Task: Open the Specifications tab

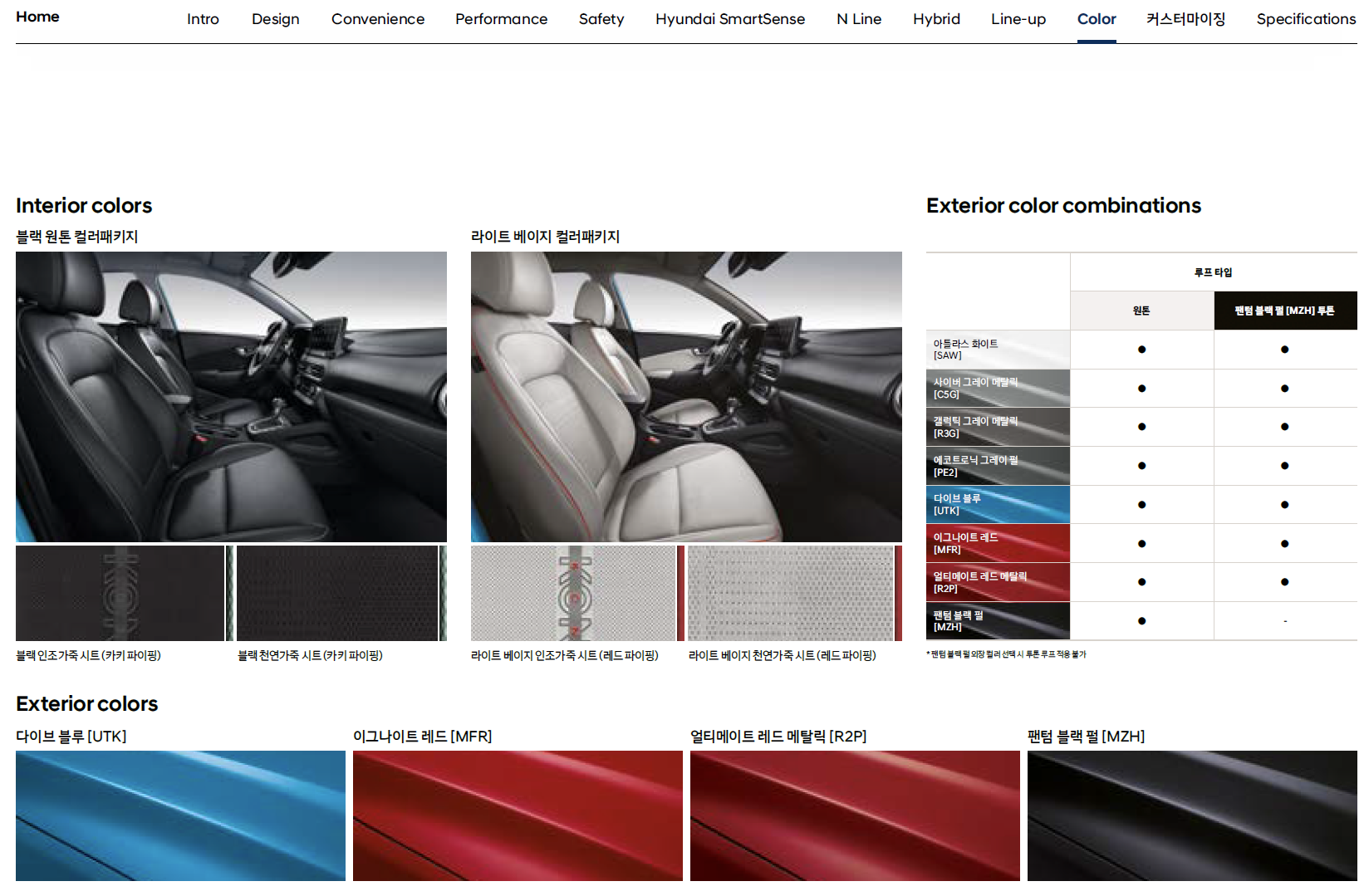Action: coord(1306,19)
